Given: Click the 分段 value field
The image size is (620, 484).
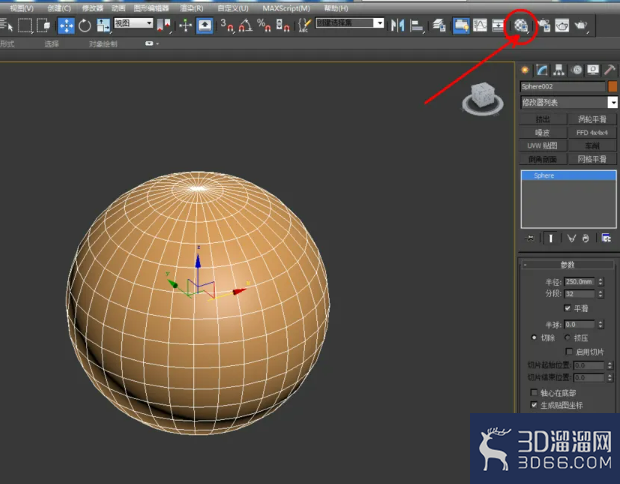Looking at the screenshot, I should click(x=579, y=294).
